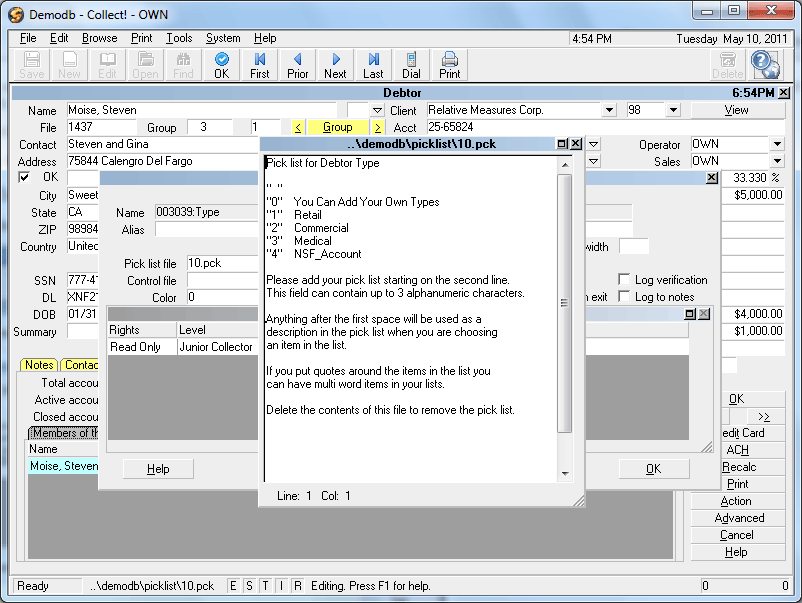
Task: Open the Sales dropdown
Action: [x=777, y=161]
